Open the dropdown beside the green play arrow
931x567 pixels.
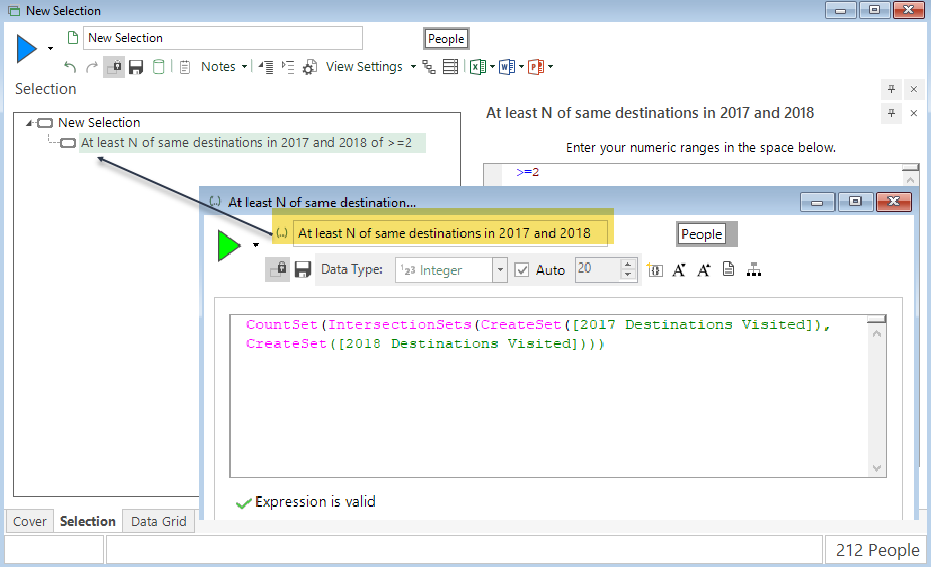click(256, 245)
